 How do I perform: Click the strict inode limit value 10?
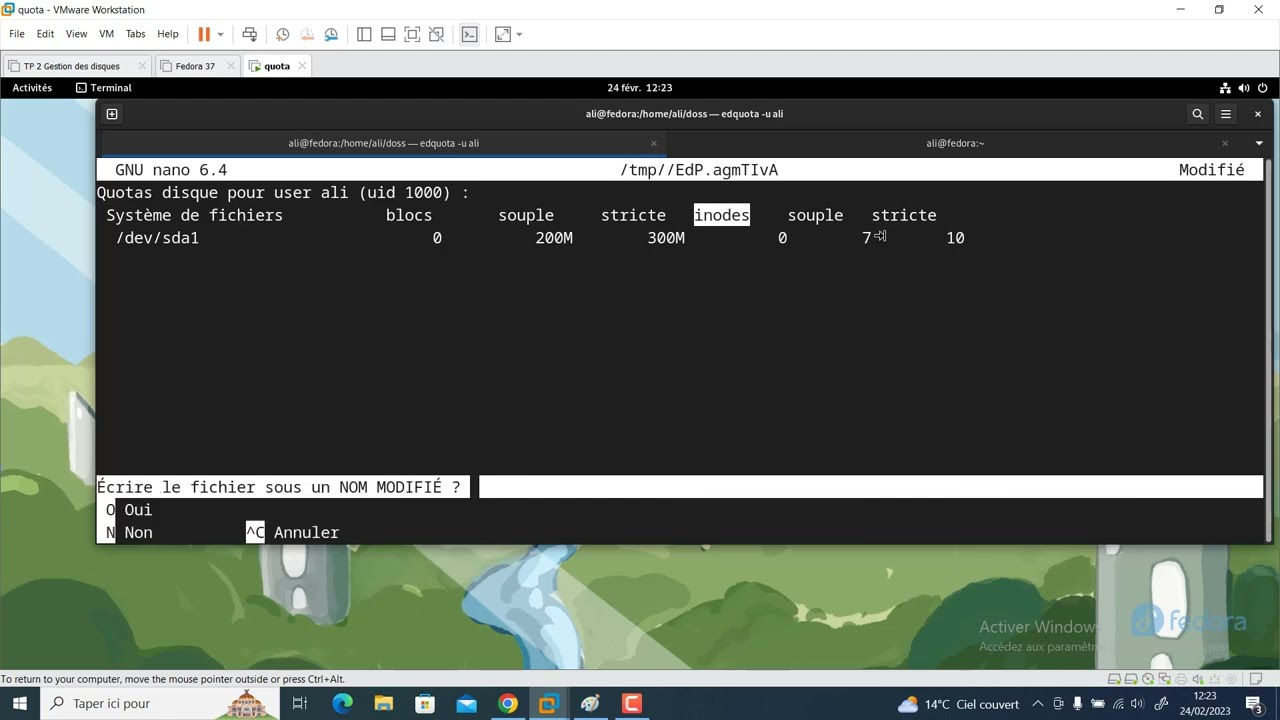point(955,238)
